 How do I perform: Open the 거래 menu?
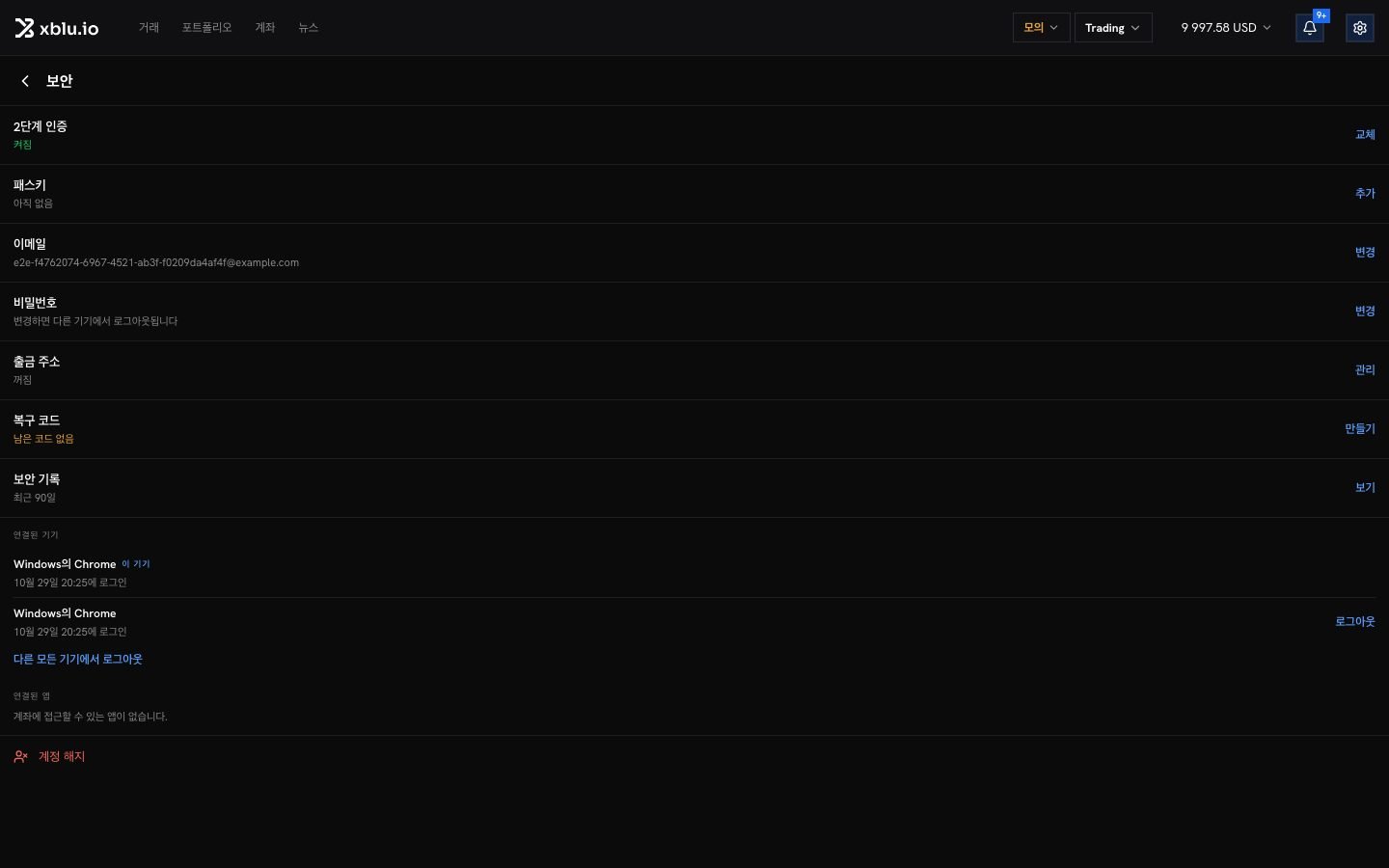click(149, 28)
